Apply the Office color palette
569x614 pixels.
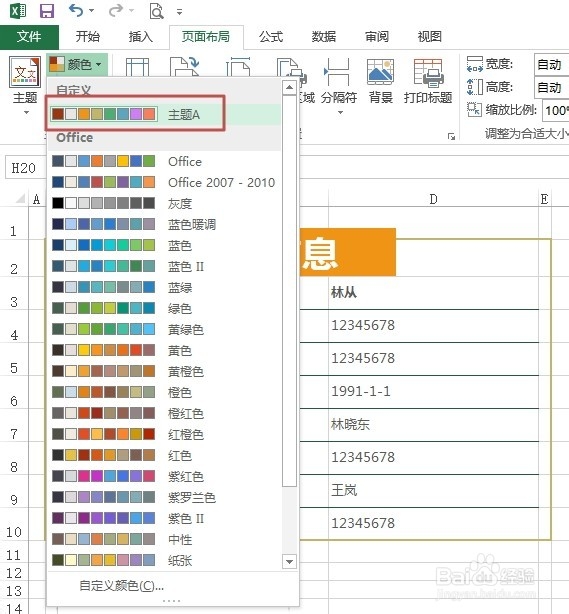pyautogui.click(x=164, y=161)
